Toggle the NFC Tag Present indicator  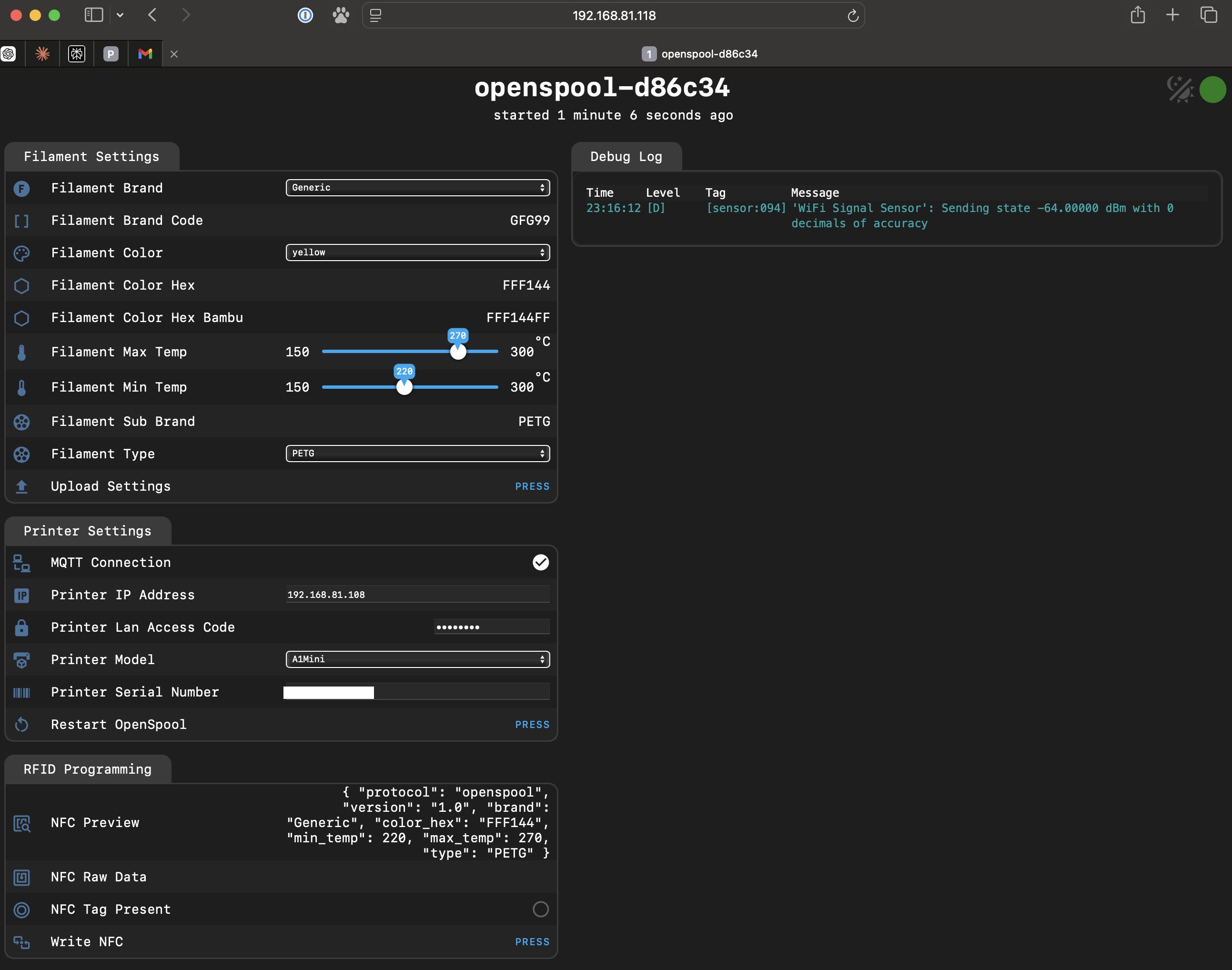[x=541, y=909]
